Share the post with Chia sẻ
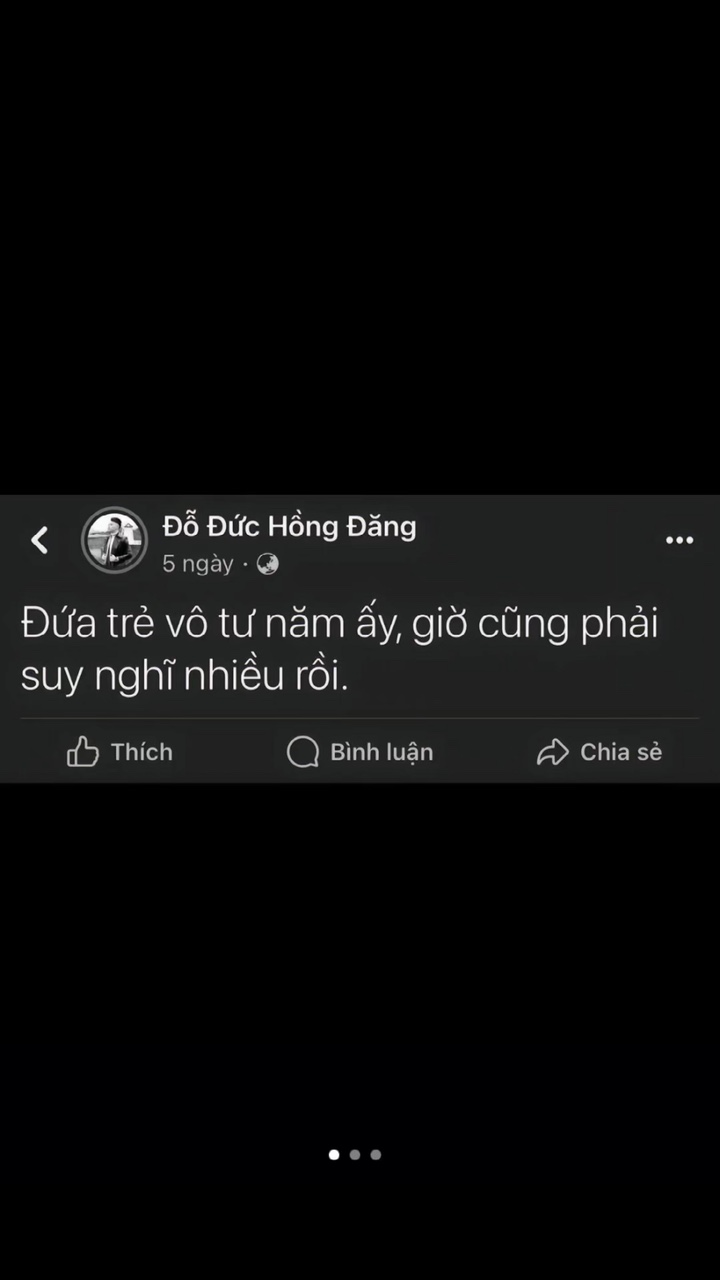This screenshot has width=720, height=1280. pos(599,752)
